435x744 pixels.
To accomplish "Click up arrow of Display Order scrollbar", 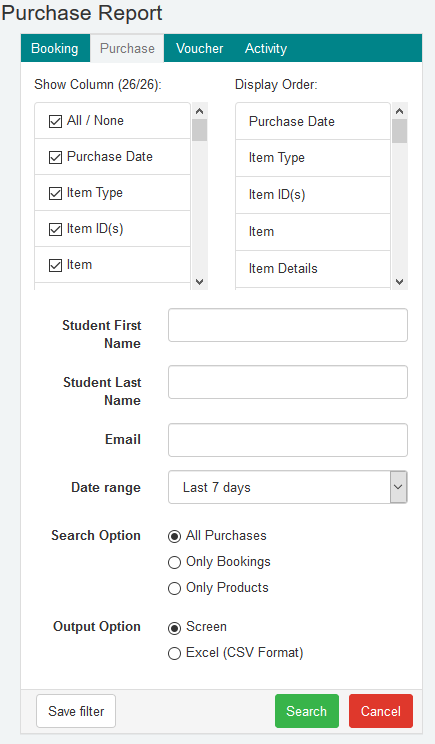I will 400,111.
